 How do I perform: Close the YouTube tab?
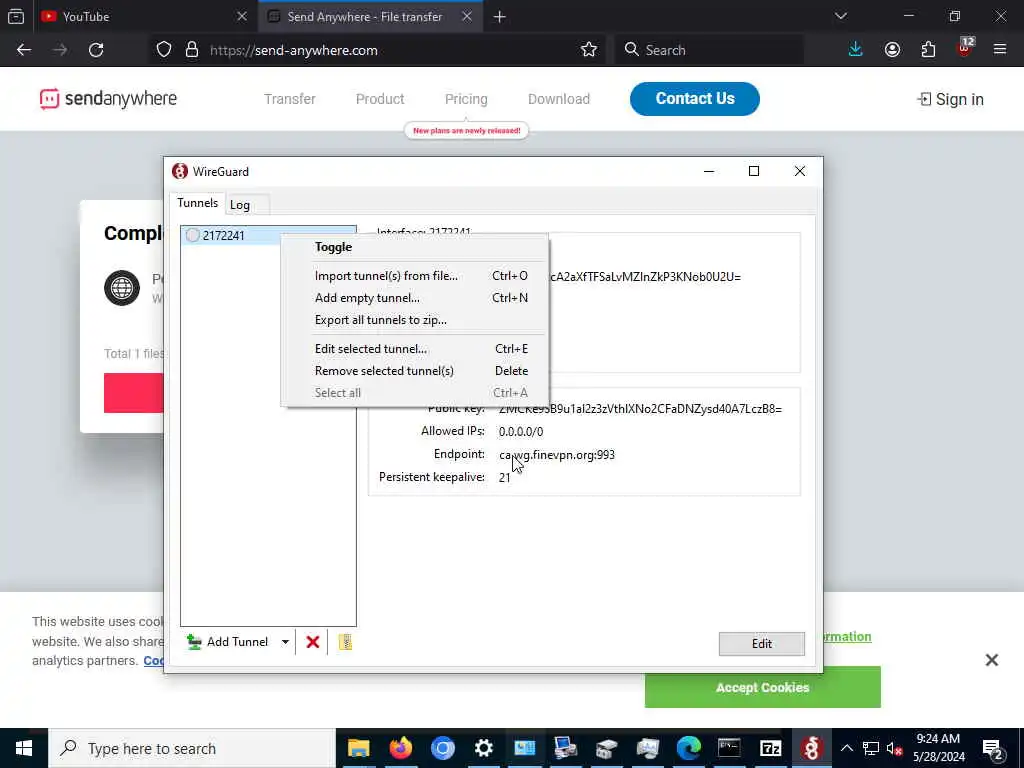coord(242,16)
